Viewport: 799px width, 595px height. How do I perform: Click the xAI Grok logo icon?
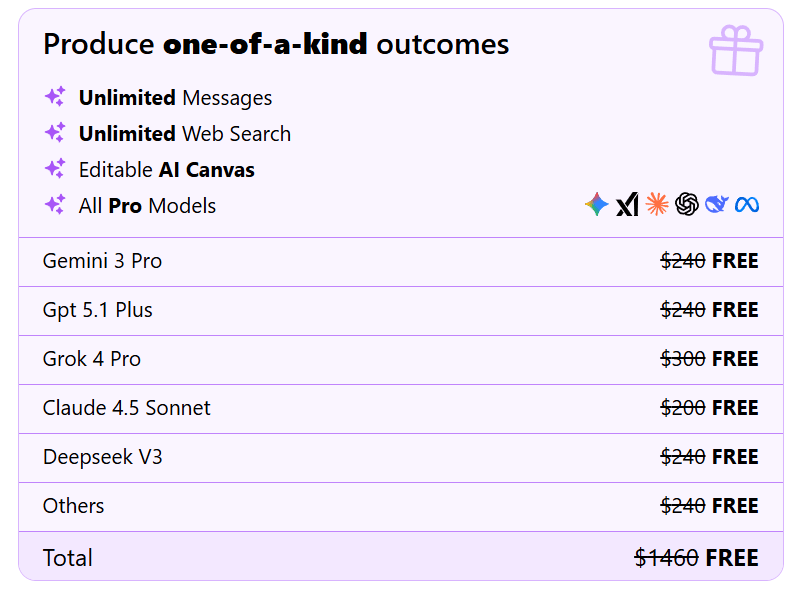[627, 205]
